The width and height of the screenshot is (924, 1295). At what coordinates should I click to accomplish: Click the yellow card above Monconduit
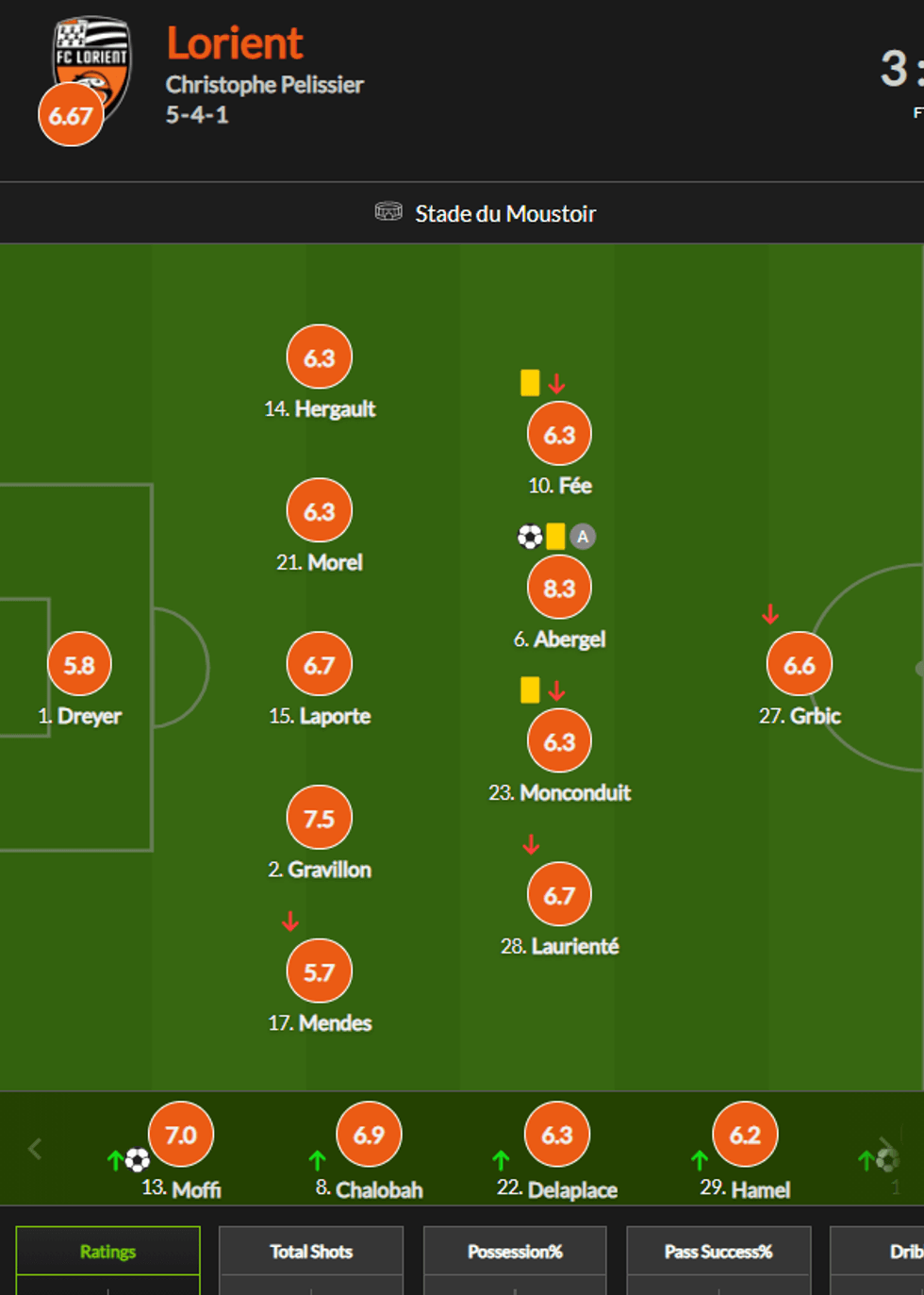pos(530,689)
